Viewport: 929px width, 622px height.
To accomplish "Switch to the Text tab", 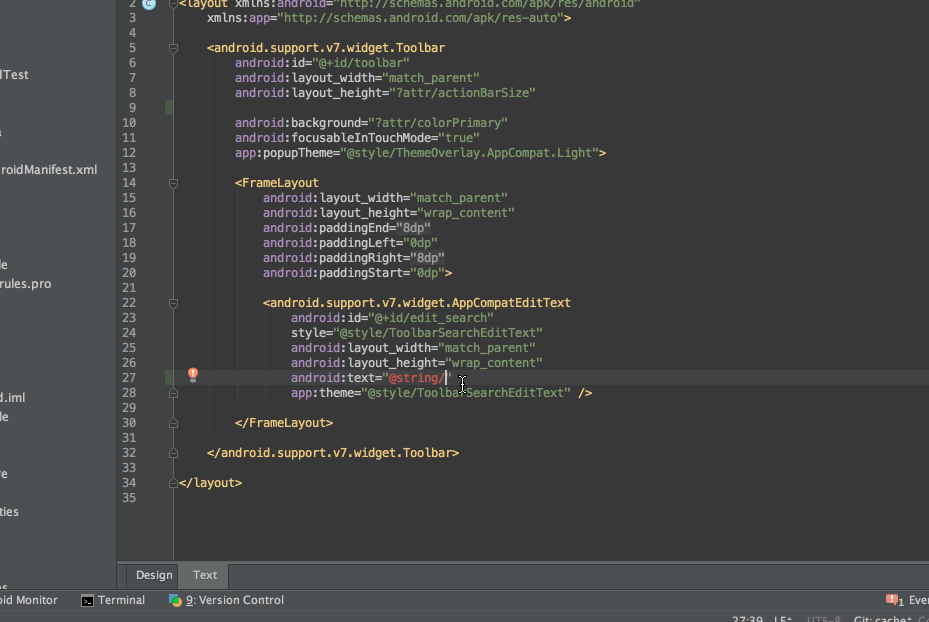I will pyautogui.click(x=204, y=575).
